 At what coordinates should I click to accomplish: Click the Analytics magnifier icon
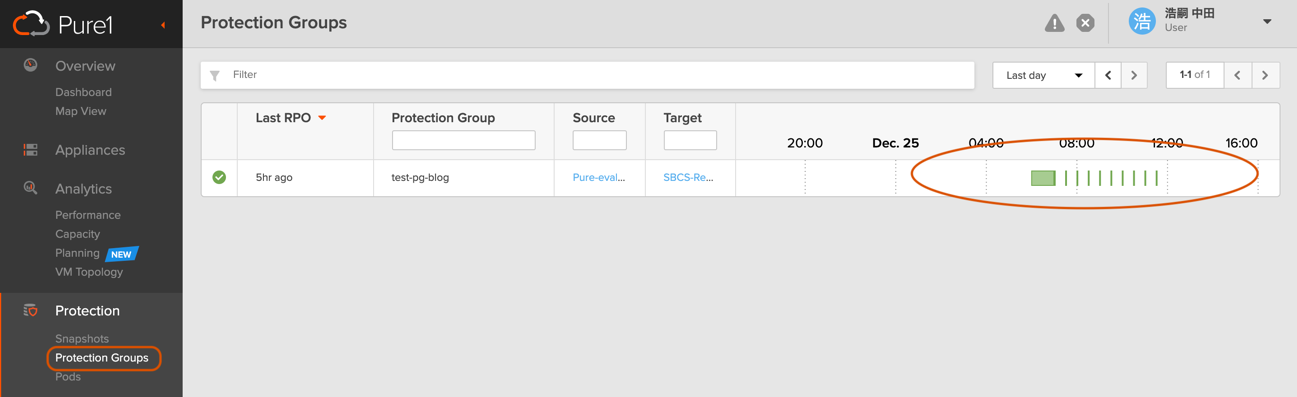(x=31, y=188)
